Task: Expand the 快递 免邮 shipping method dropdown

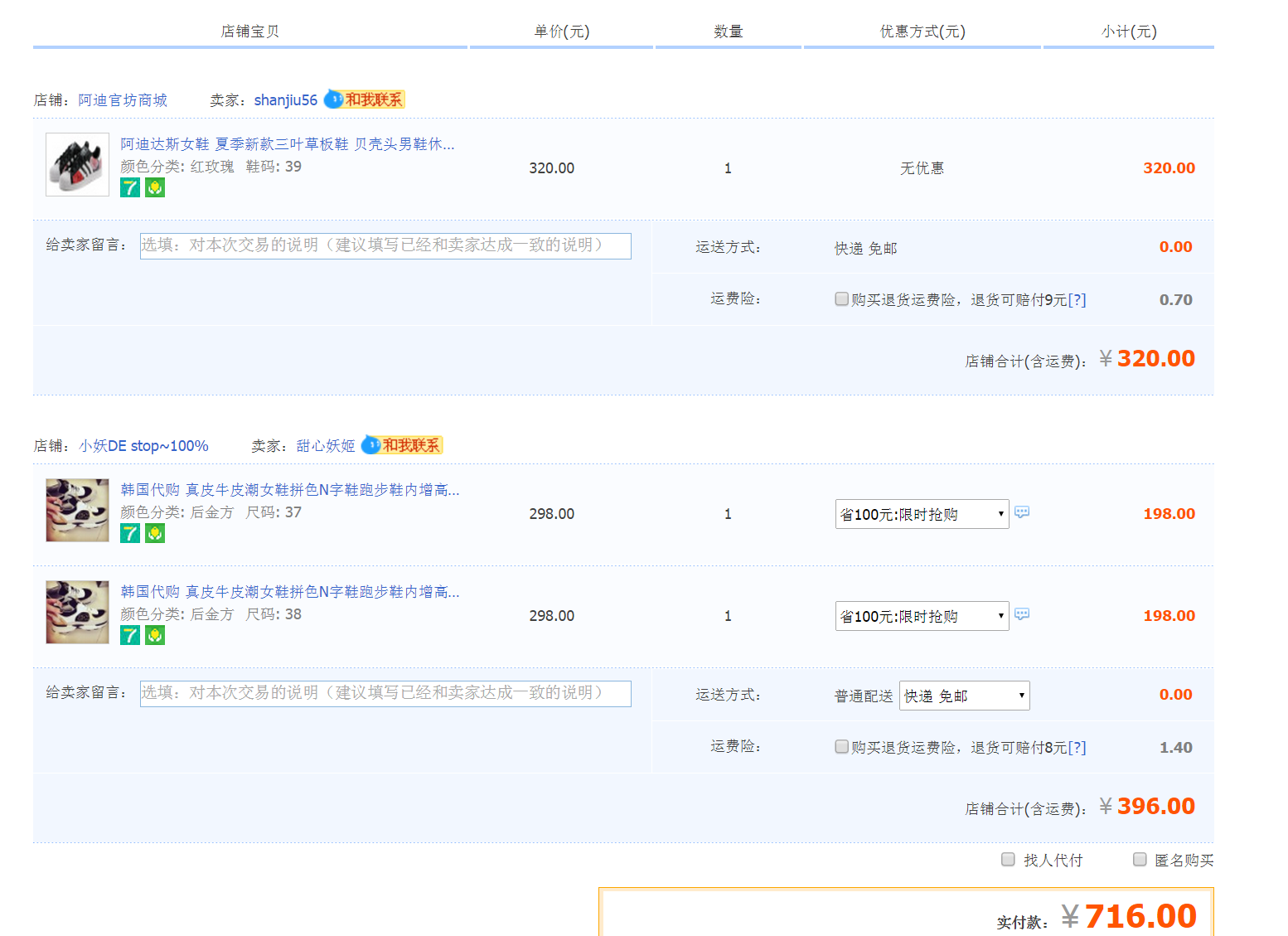Action: point(964,696)
